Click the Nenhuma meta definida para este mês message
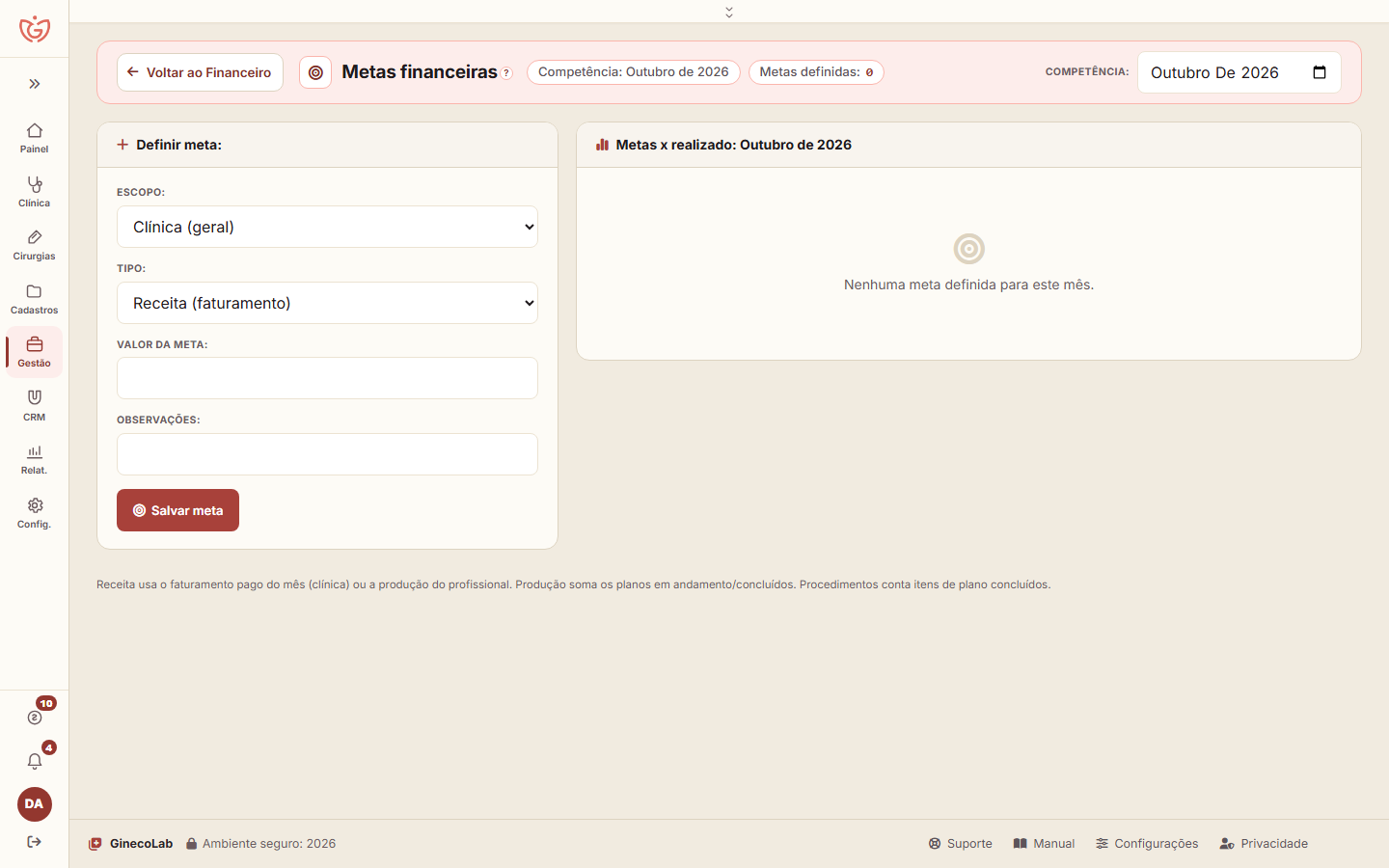Image resolution: width=1389 pixels, height=868 pixels. (968, 285)
